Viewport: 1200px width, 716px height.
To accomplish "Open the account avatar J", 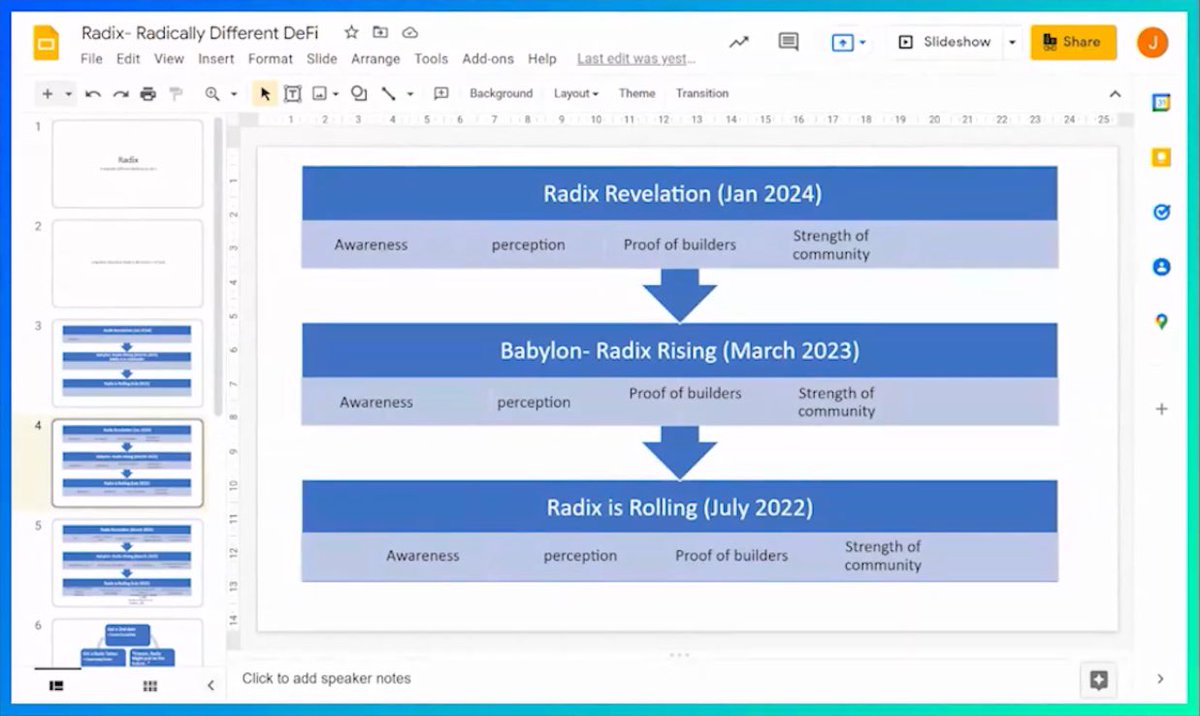I will (x=1152, y=42).
